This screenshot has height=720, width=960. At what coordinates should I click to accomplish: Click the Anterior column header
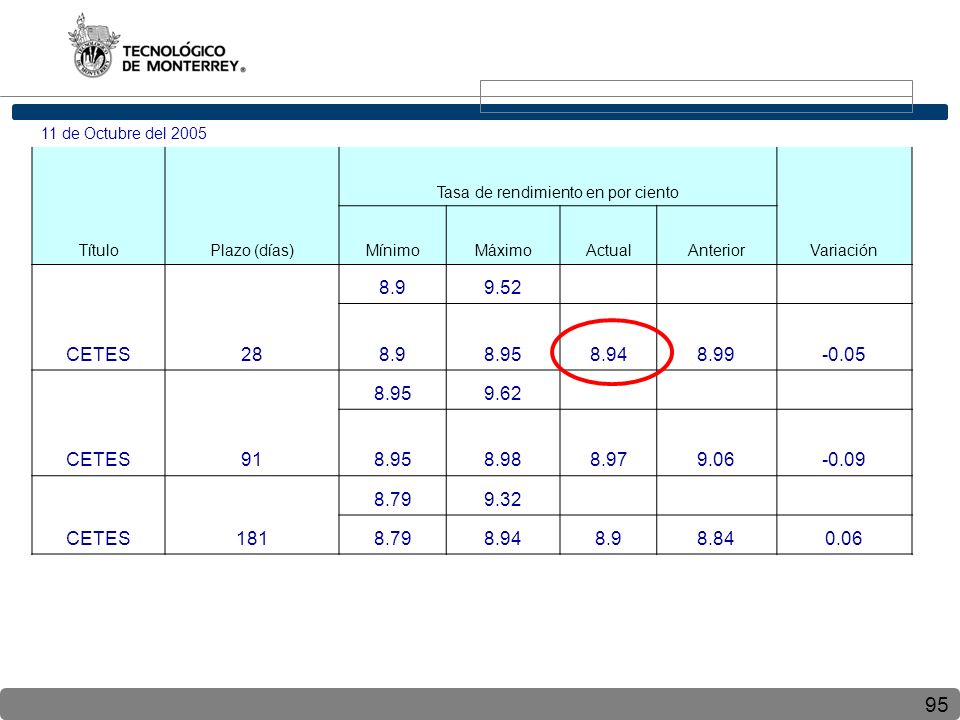[x=716, y=250]
